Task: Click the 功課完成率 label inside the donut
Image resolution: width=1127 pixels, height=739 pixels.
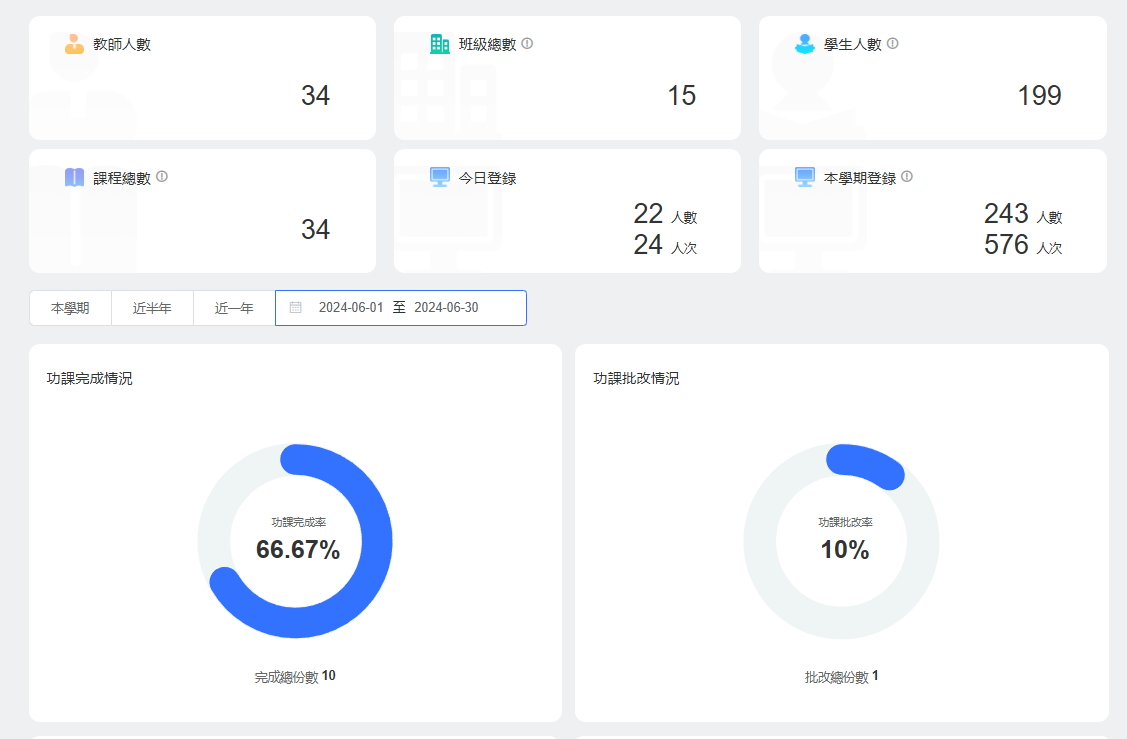Action: pos(298,523)
